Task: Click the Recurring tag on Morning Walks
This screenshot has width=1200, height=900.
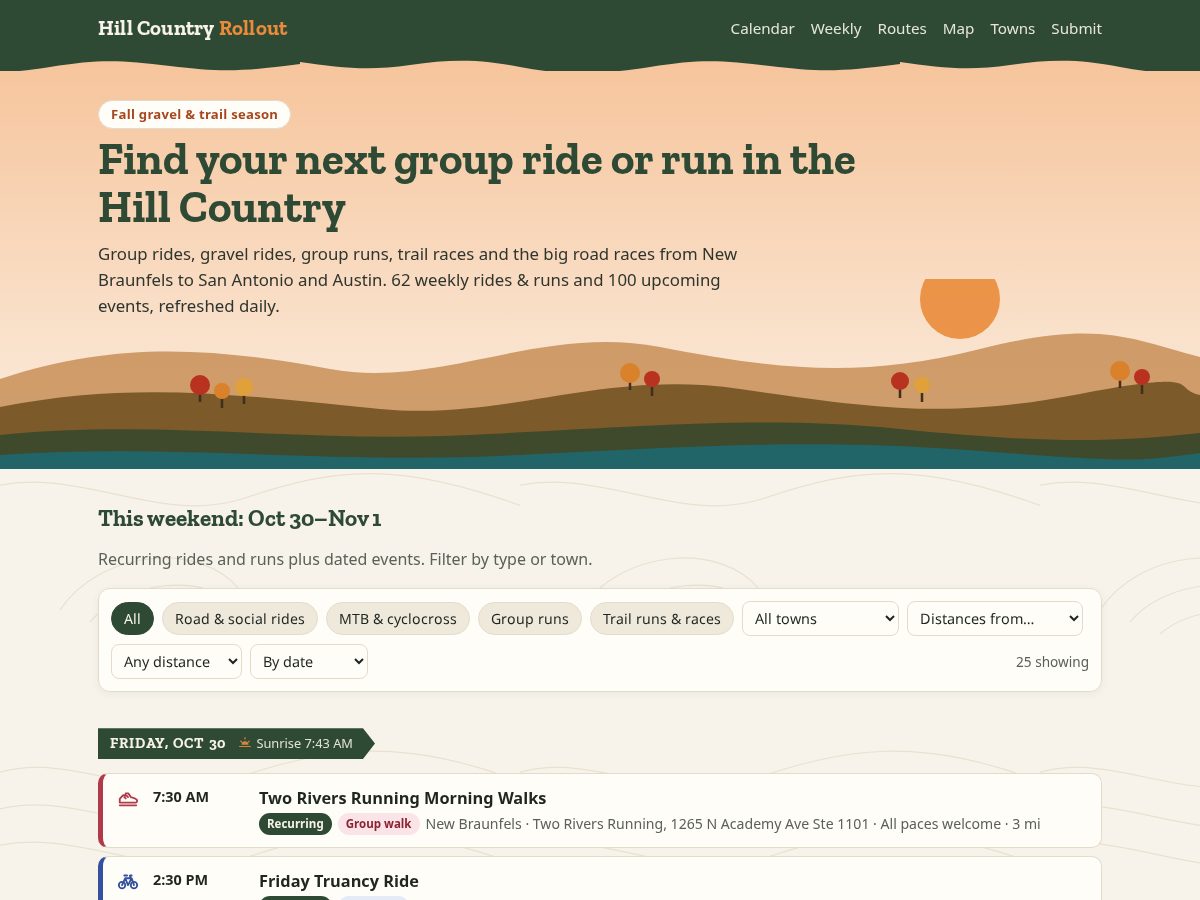Action: point(295,824)
